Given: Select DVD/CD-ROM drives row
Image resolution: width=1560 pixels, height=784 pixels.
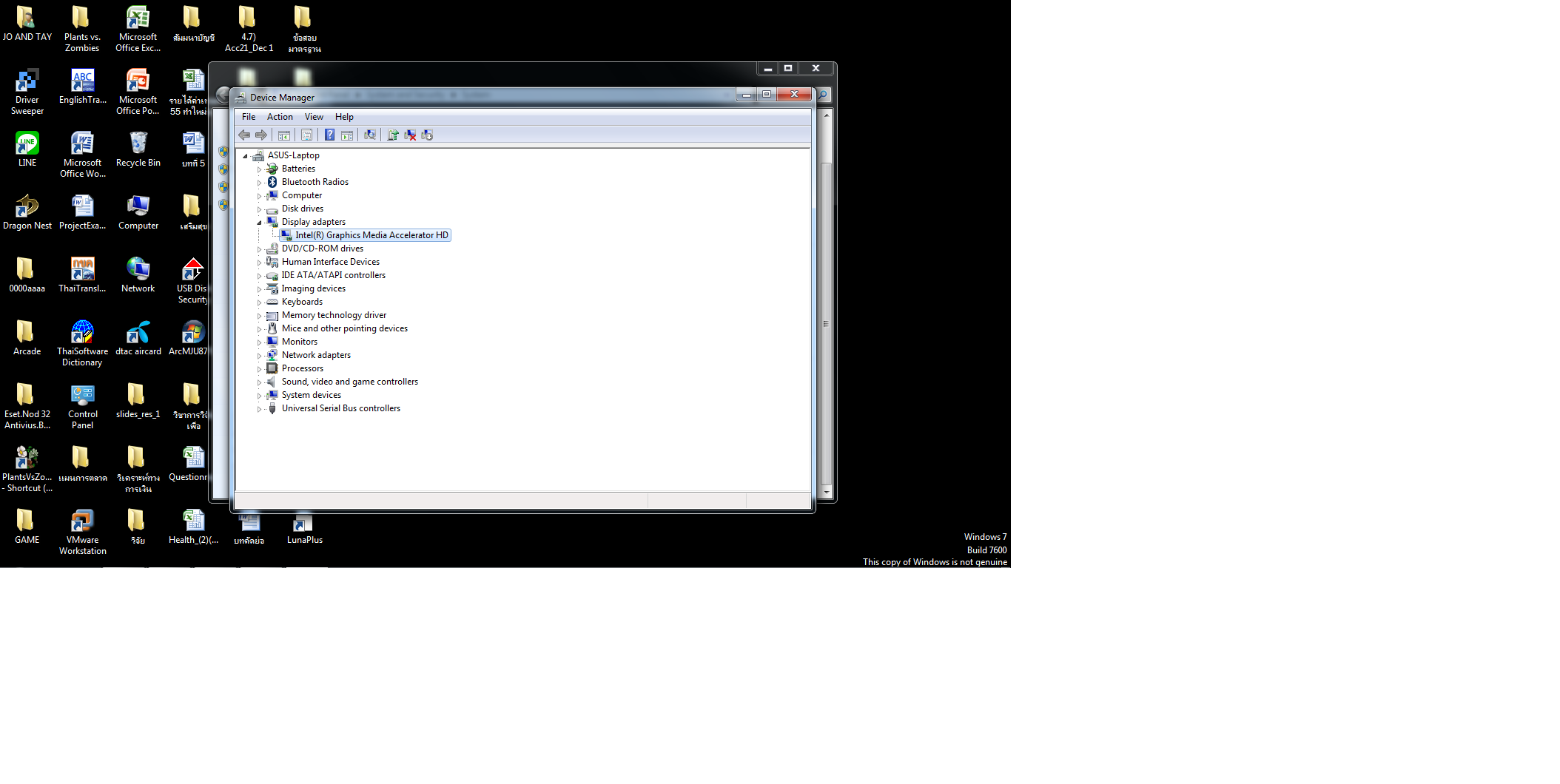Looking at the screenshot, I should (x=322, y=249).
